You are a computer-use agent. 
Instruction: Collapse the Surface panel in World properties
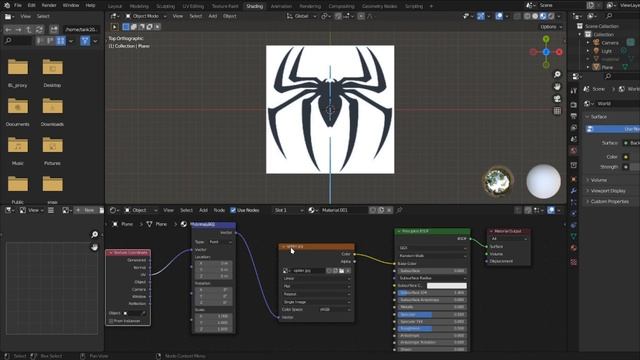(598, 117)
